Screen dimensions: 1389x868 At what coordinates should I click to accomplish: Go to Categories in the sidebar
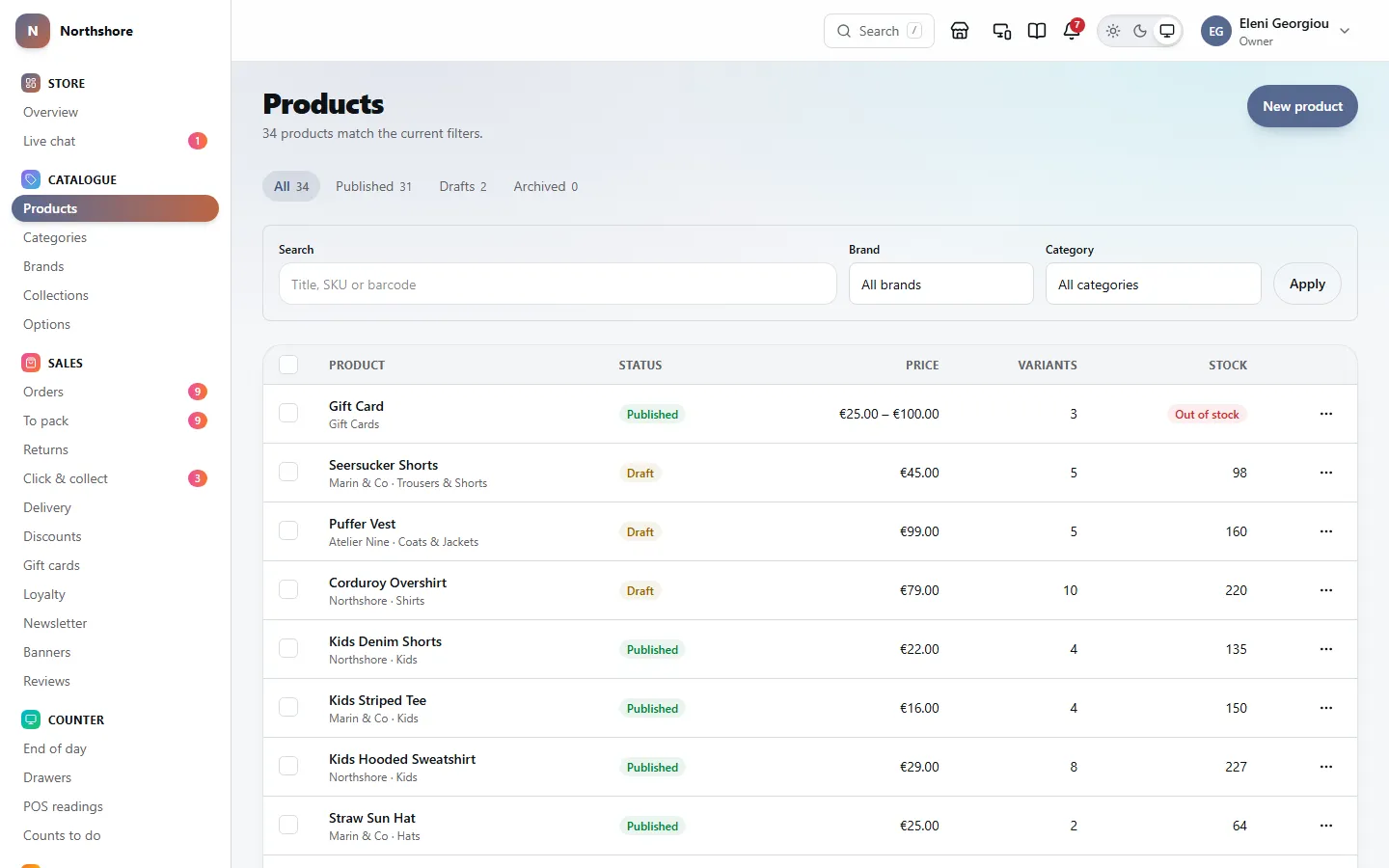(115, 237)
